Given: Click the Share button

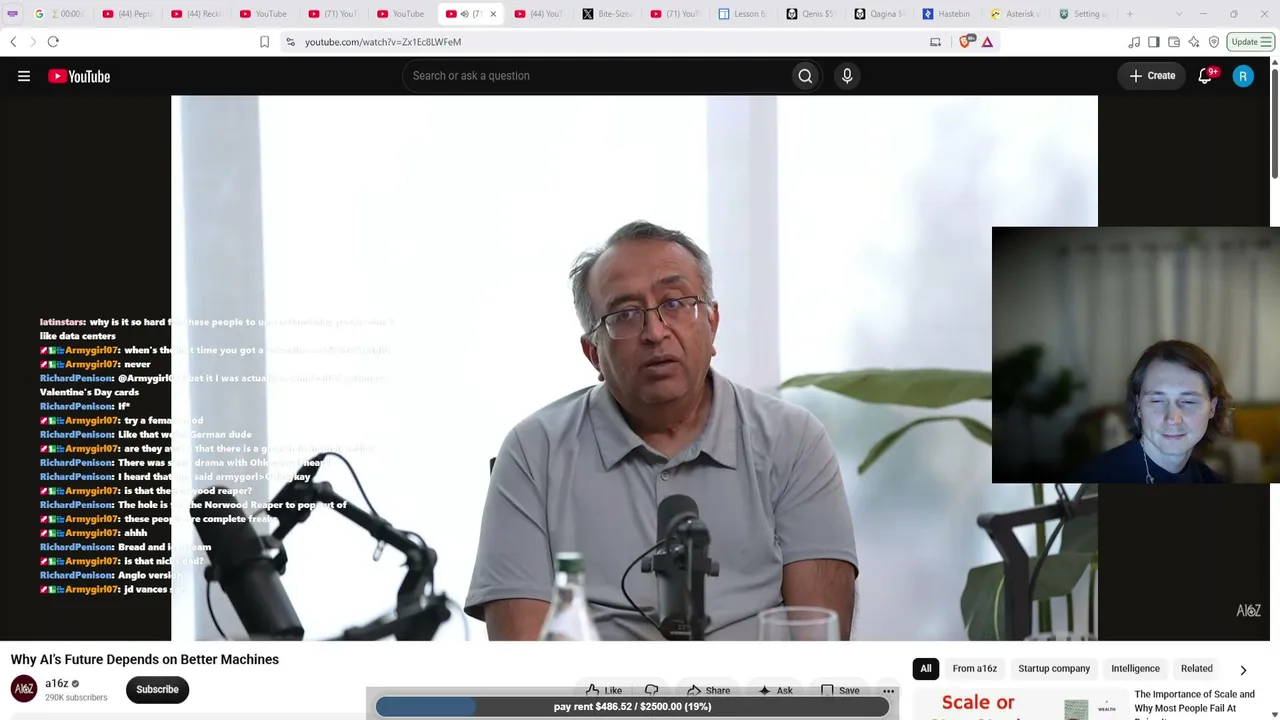Looking at the screenshot, I should point(708,690).
